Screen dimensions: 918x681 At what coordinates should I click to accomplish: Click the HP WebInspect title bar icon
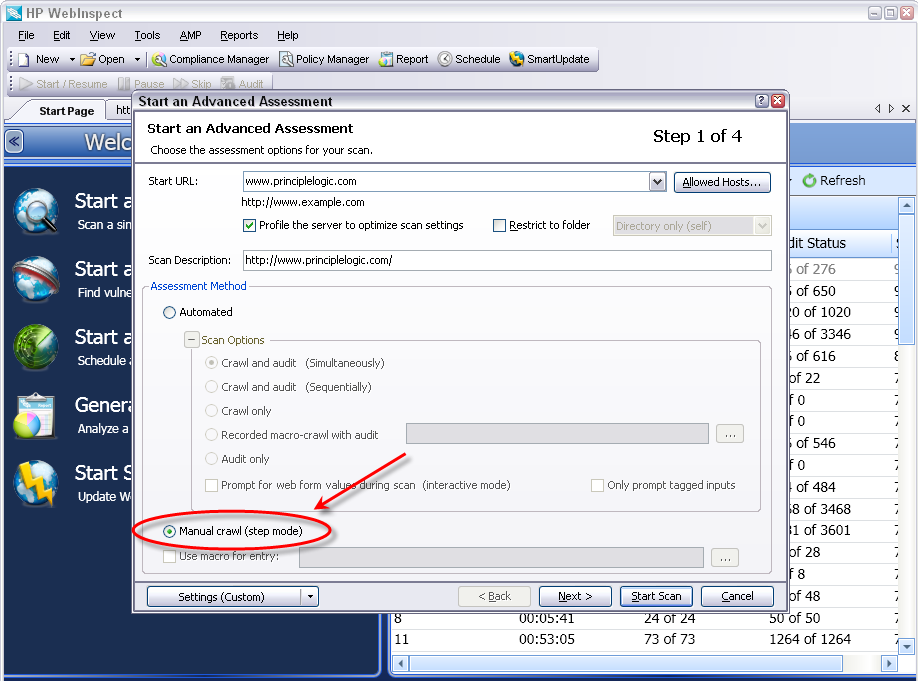13,13
